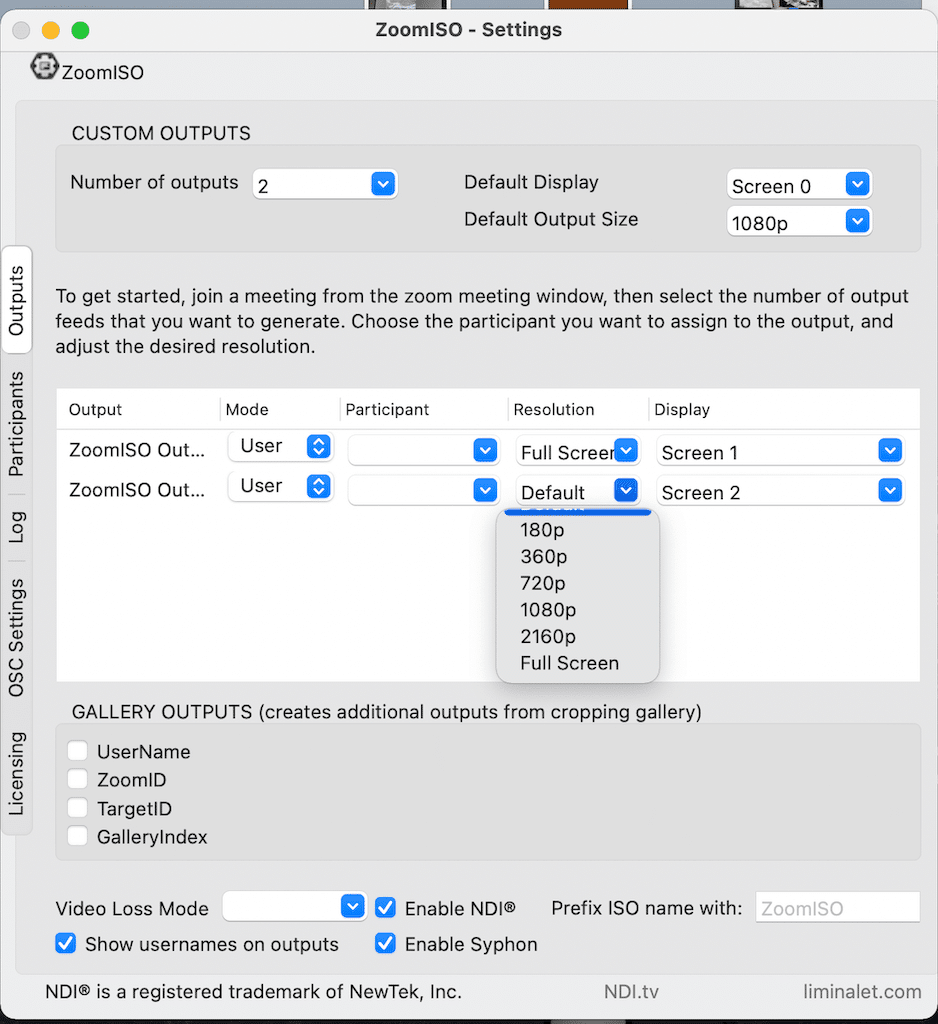Enable the UserName gallery output checkbox
Screen dimensions: 938x1024
pos(78,750)
